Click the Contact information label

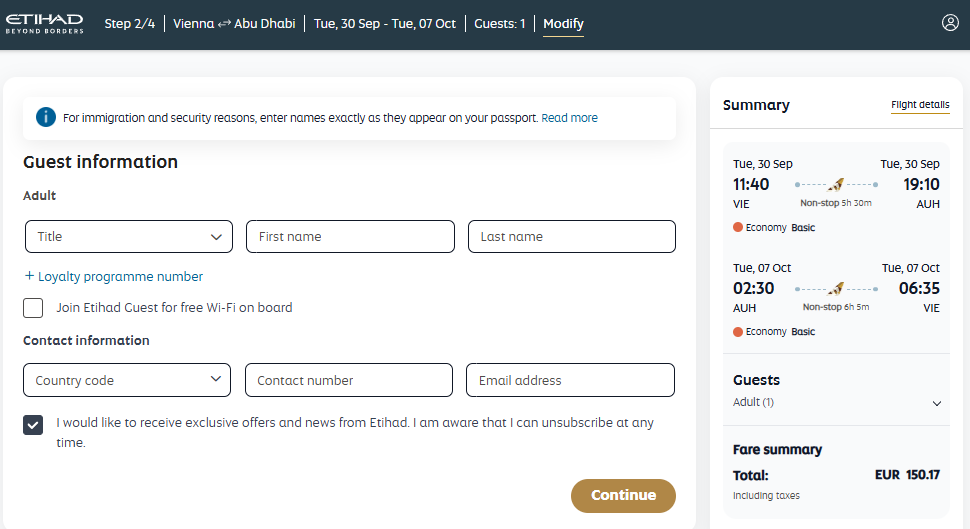click(86, 340)
